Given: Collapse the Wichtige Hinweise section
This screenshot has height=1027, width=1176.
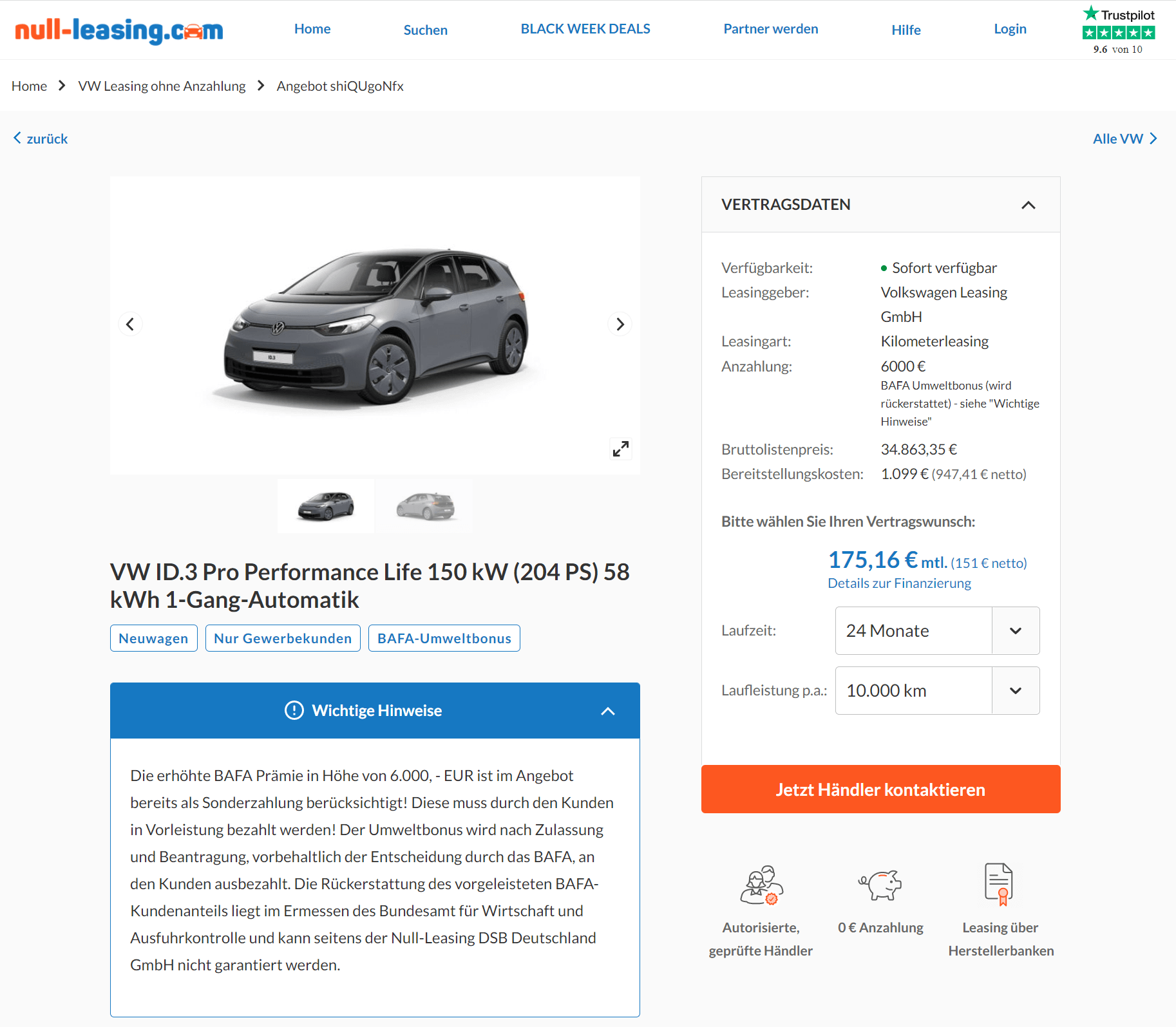Looking at the screenshot, I should coord(608,711).
